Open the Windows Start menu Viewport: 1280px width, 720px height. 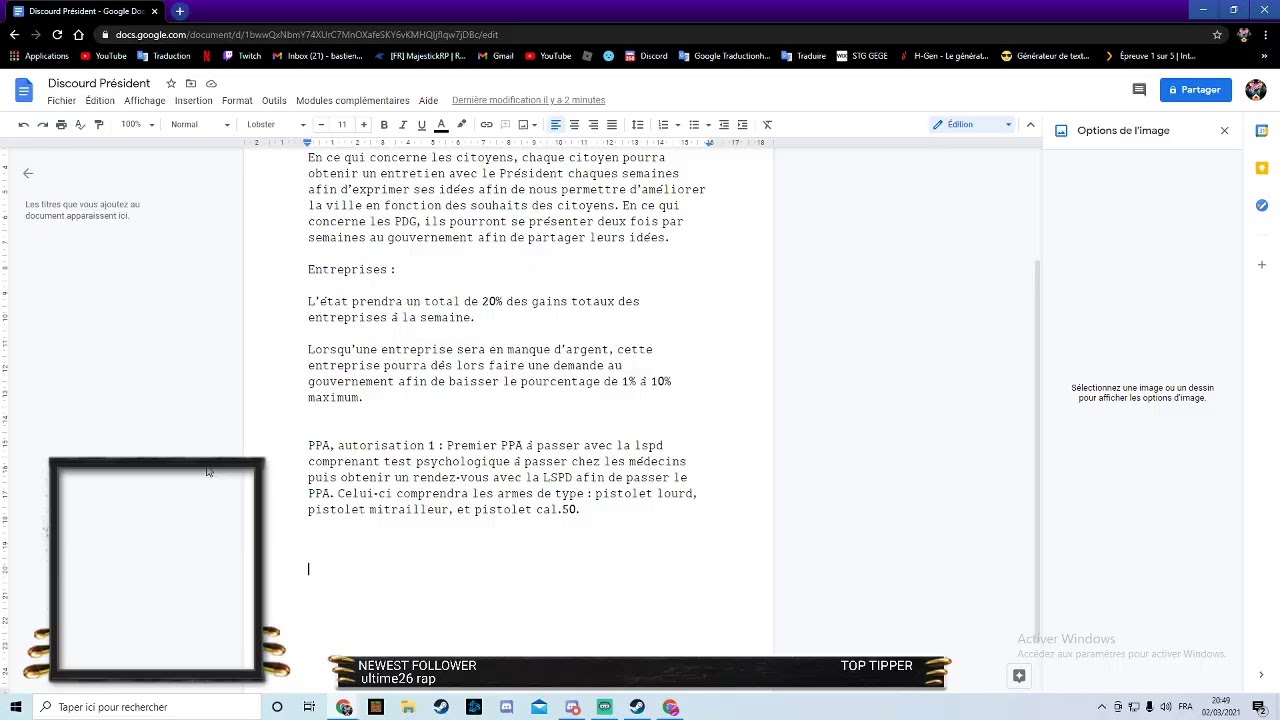(16, 707)
